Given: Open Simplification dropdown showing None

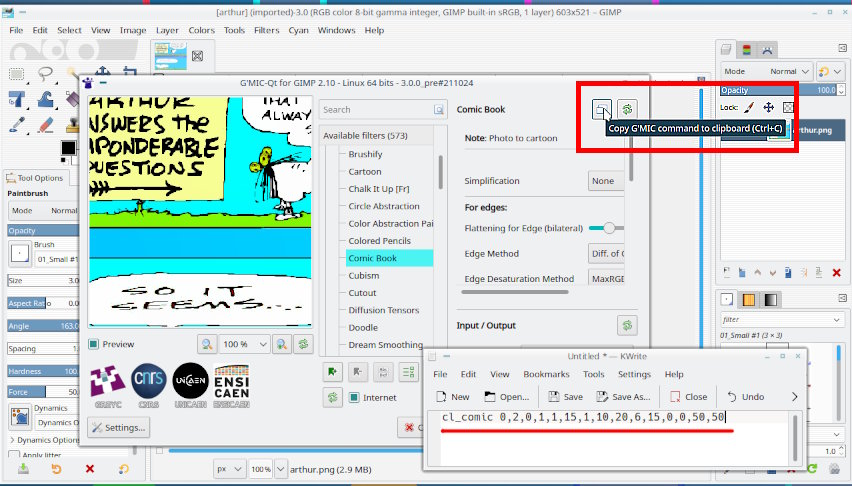Looking at the screenshot, I should coord(606,181).
